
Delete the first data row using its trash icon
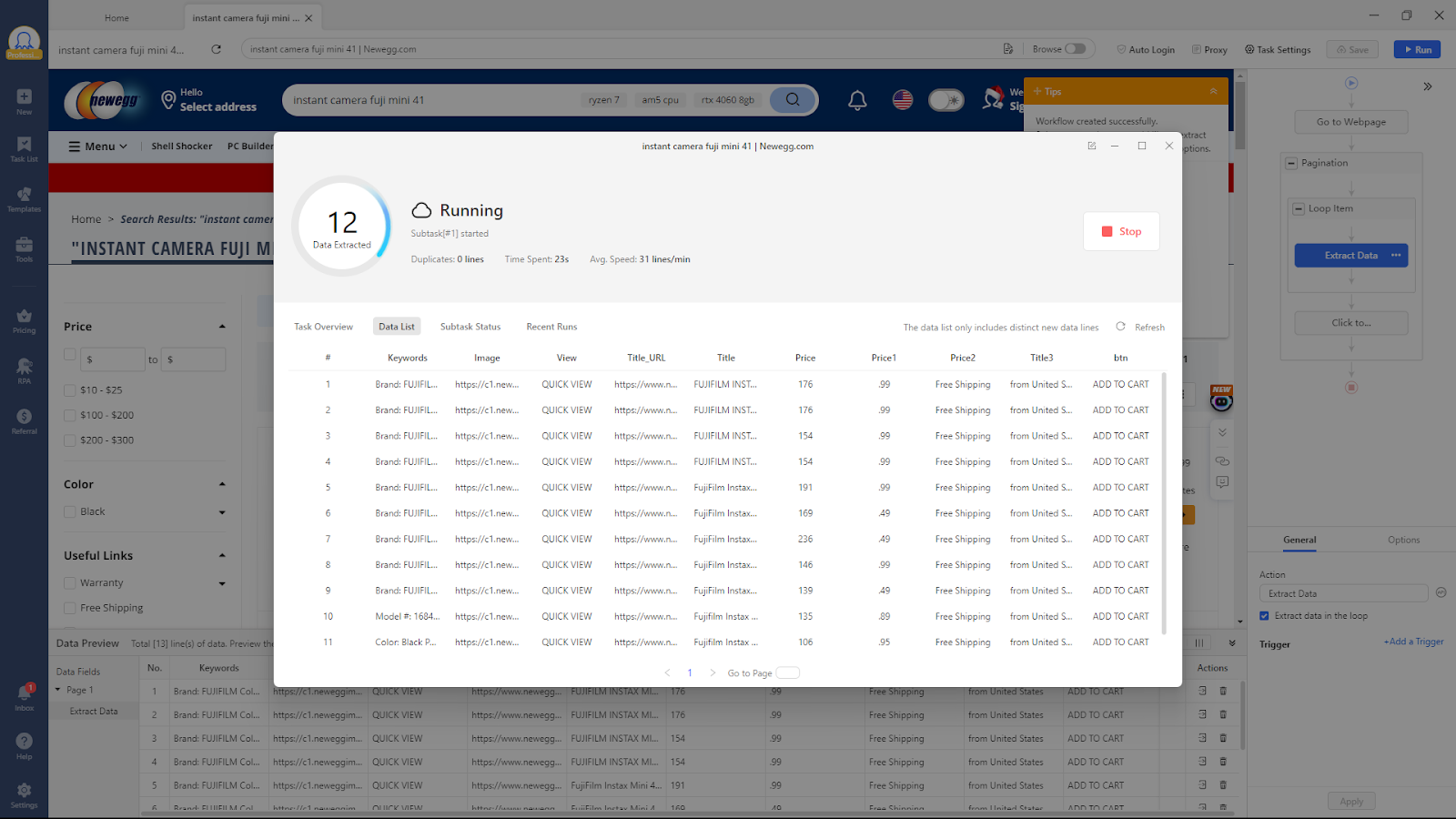click(1223, 691)
